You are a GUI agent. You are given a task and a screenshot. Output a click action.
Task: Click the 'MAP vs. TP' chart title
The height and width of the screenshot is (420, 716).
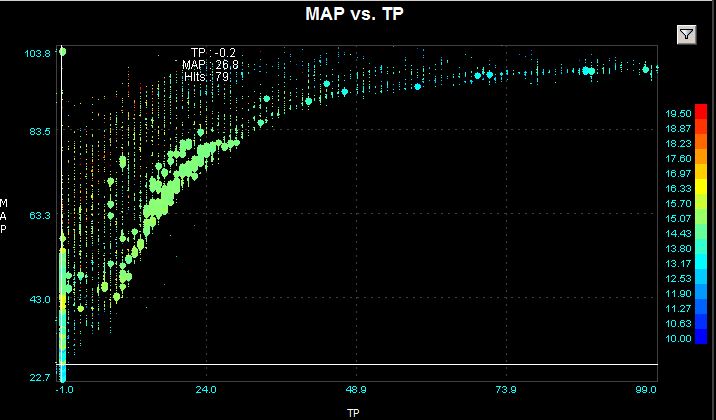[357, 15]
